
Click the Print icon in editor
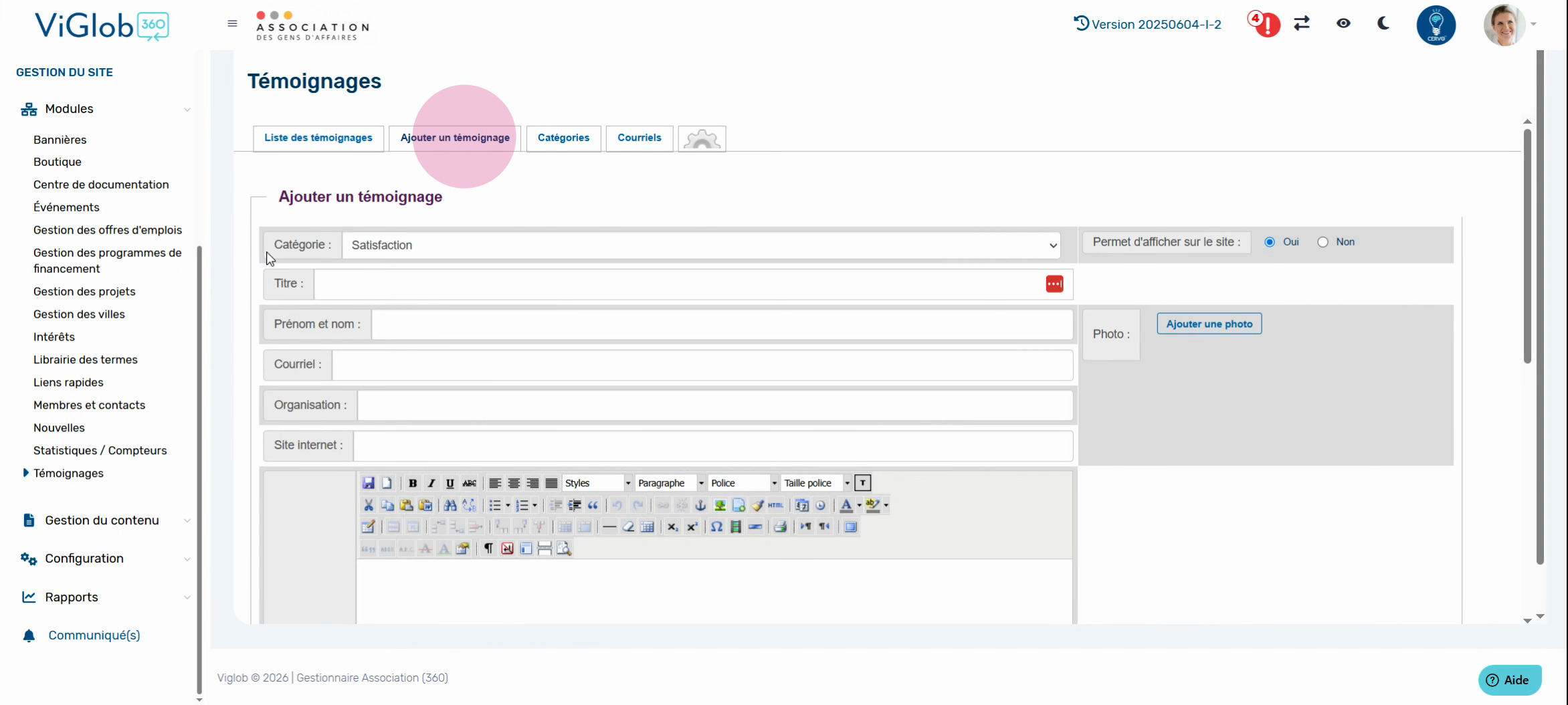780,527
